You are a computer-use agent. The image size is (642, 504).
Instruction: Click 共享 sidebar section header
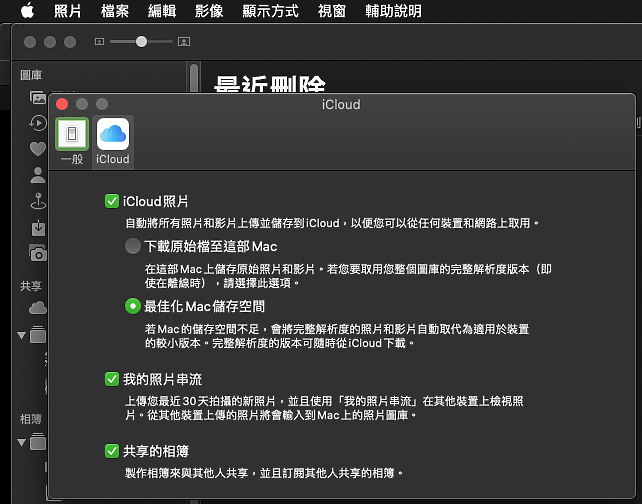(x=31, y=286)
